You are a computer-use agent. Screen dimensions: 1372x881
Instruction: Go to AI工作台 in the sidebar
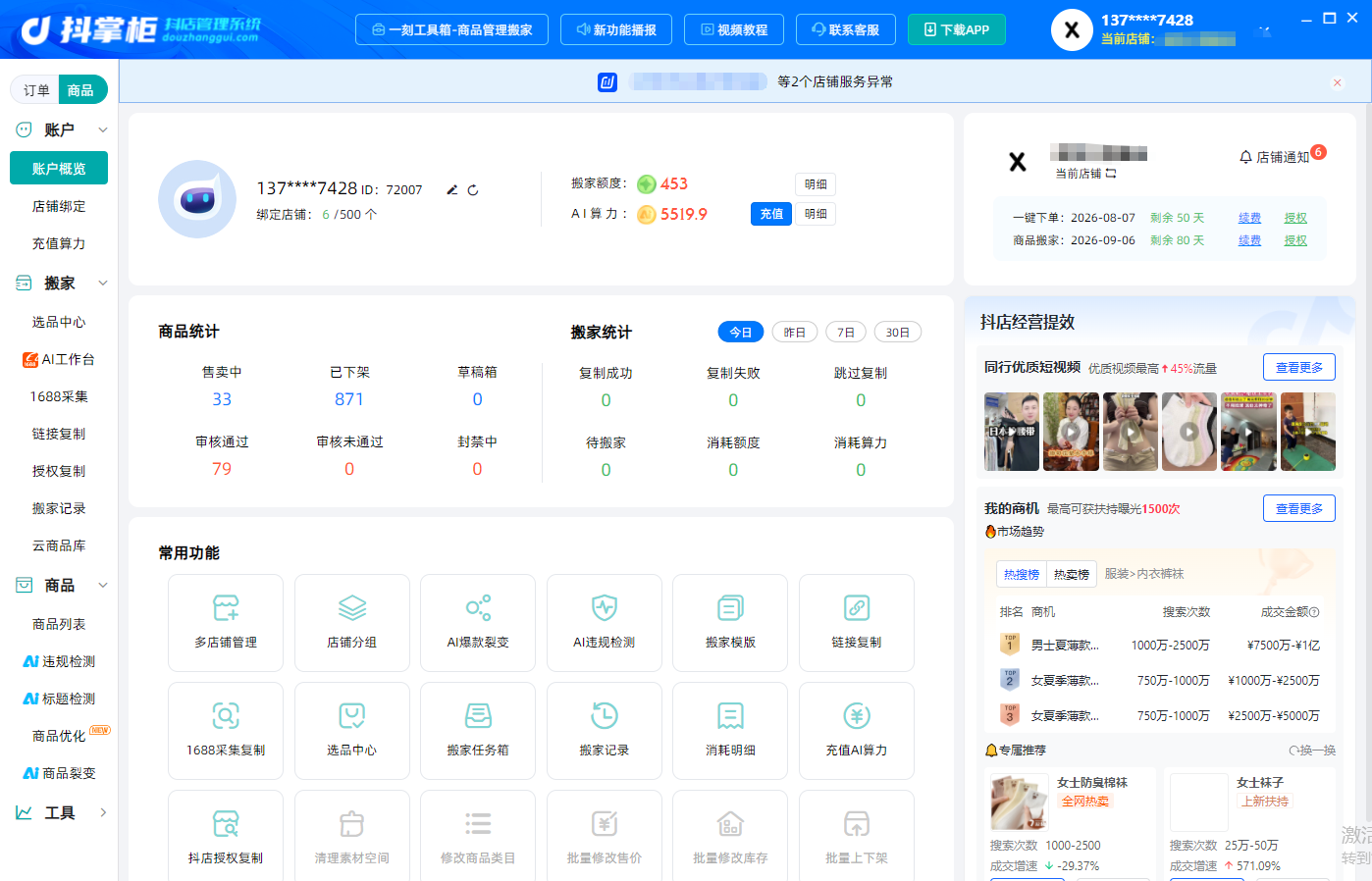pyautogui.click(x=59, y=359)
